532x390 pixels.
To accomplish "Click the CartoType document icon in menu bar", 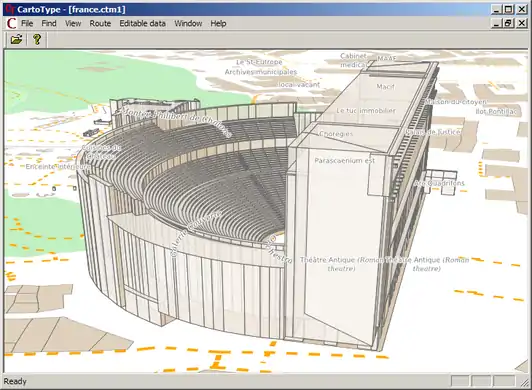I will click(x=11, y=23).
